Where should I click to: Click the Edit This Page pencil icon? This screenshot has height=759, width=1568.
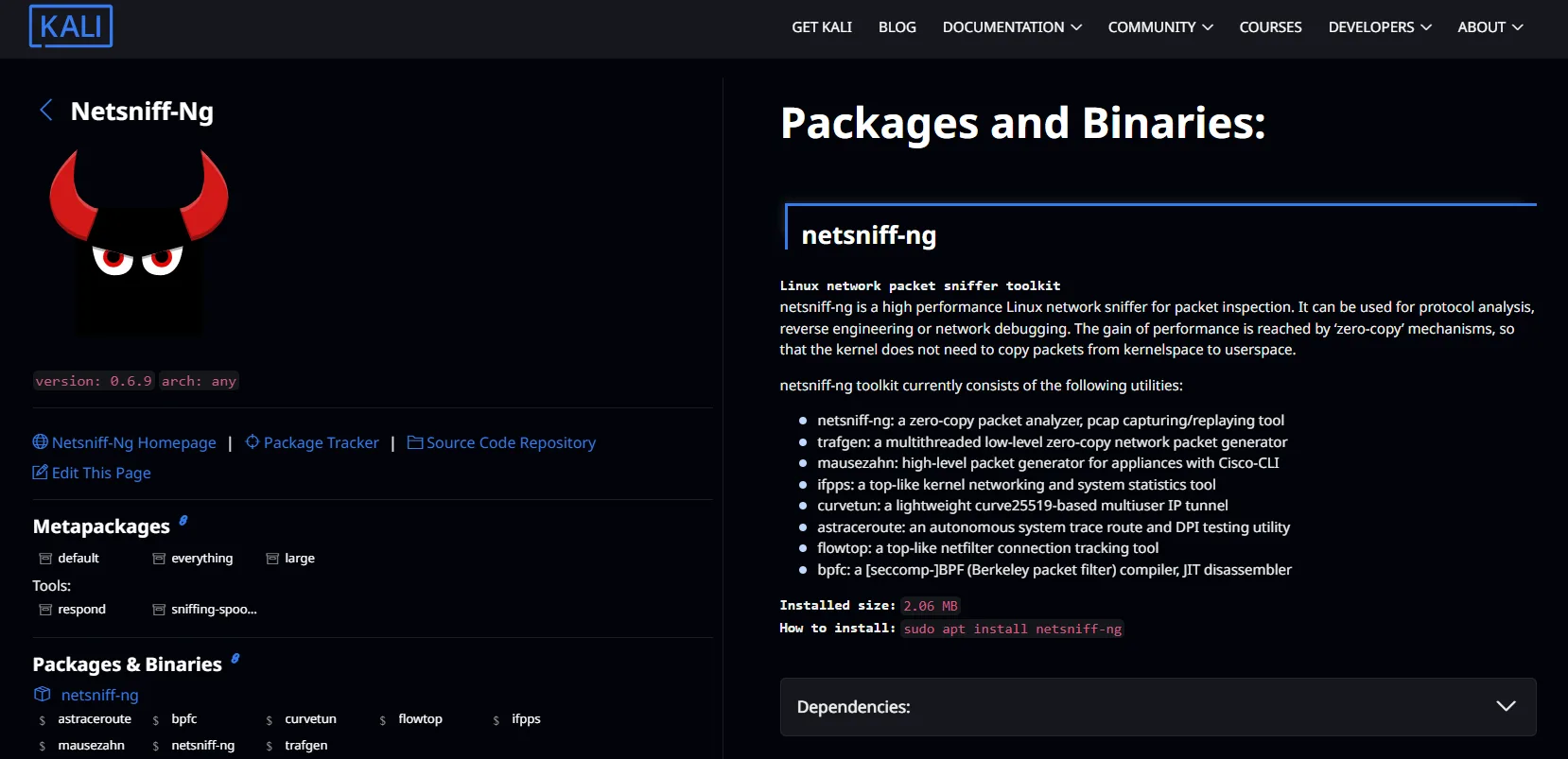pyautogui.click(x=40, y=472)
